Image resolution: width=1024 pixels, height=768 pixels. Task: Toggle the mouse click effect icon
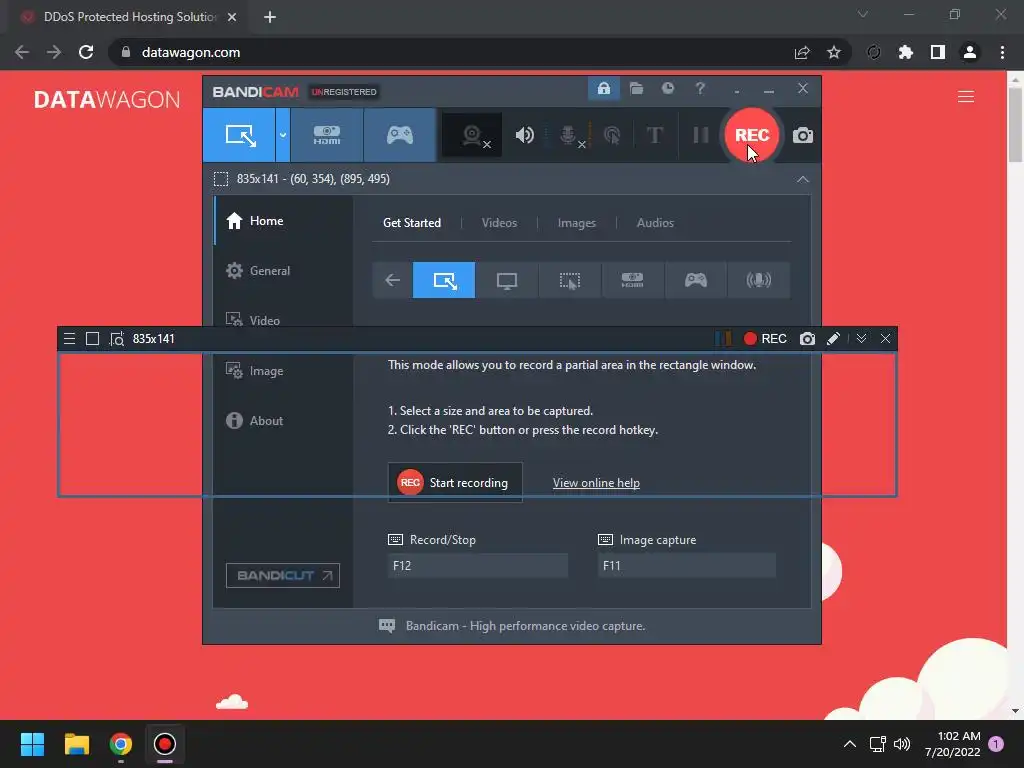tap(612, 135)
